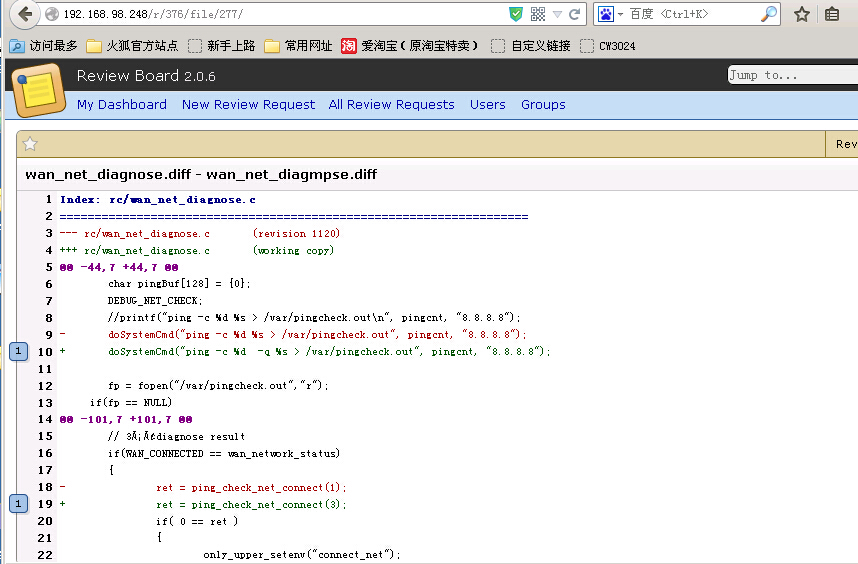
Task: Click the '// diagnose result' comment line
Action: 177,437
